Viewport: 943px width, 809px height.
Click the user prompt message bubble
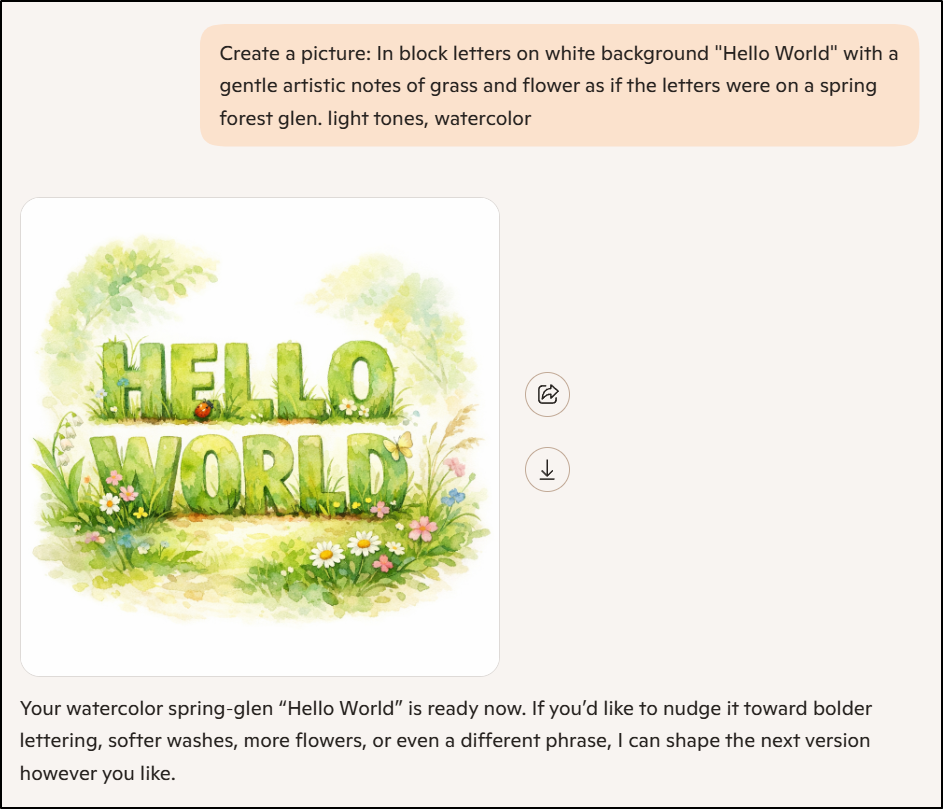pos(558,85)
